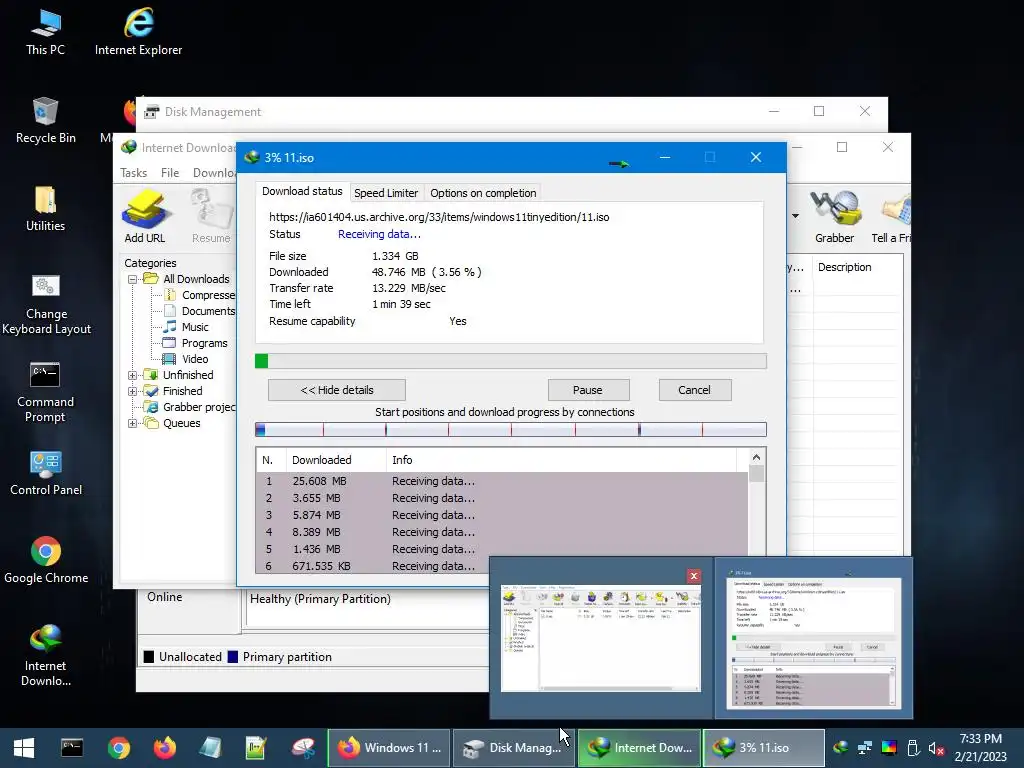Open Internet Download Manager desktop shortcut
Viewport: 1024px width, 768px height.
point(46,655)
